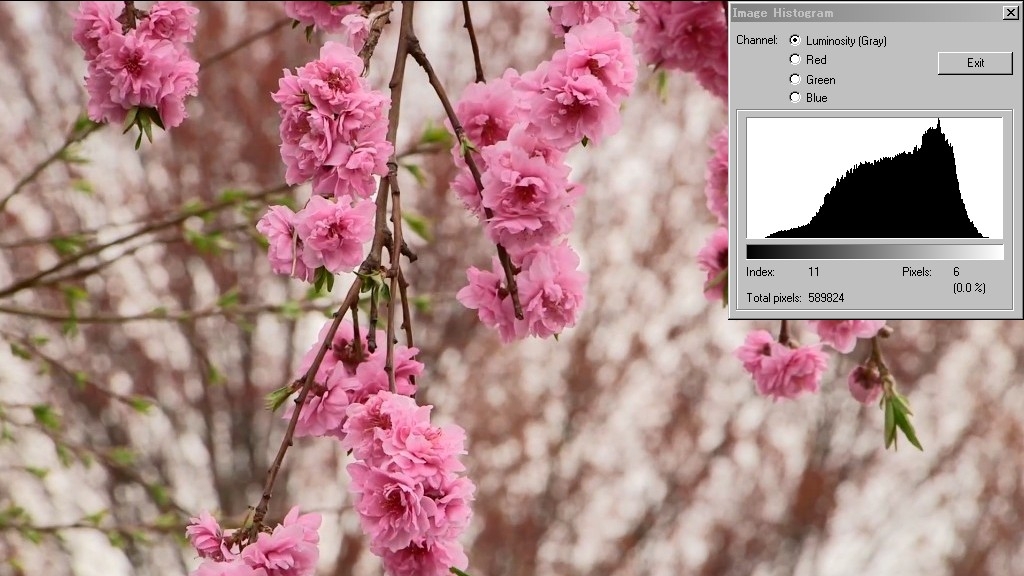This screenshot has height=576, width=1024.
Task: Click the Exit button in Image Histogram
Action: (975, 63)
